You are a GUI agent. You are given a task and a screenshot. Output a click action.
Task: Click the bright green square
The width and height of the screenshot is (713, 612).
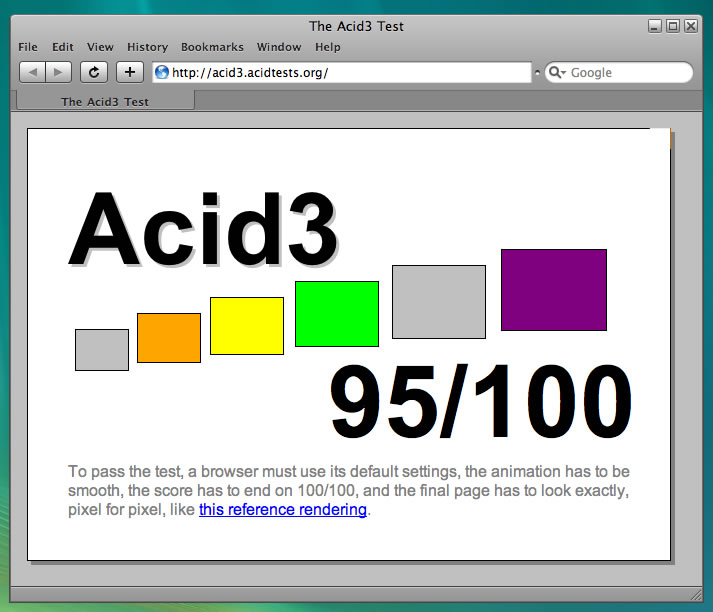tap(336, 314)
